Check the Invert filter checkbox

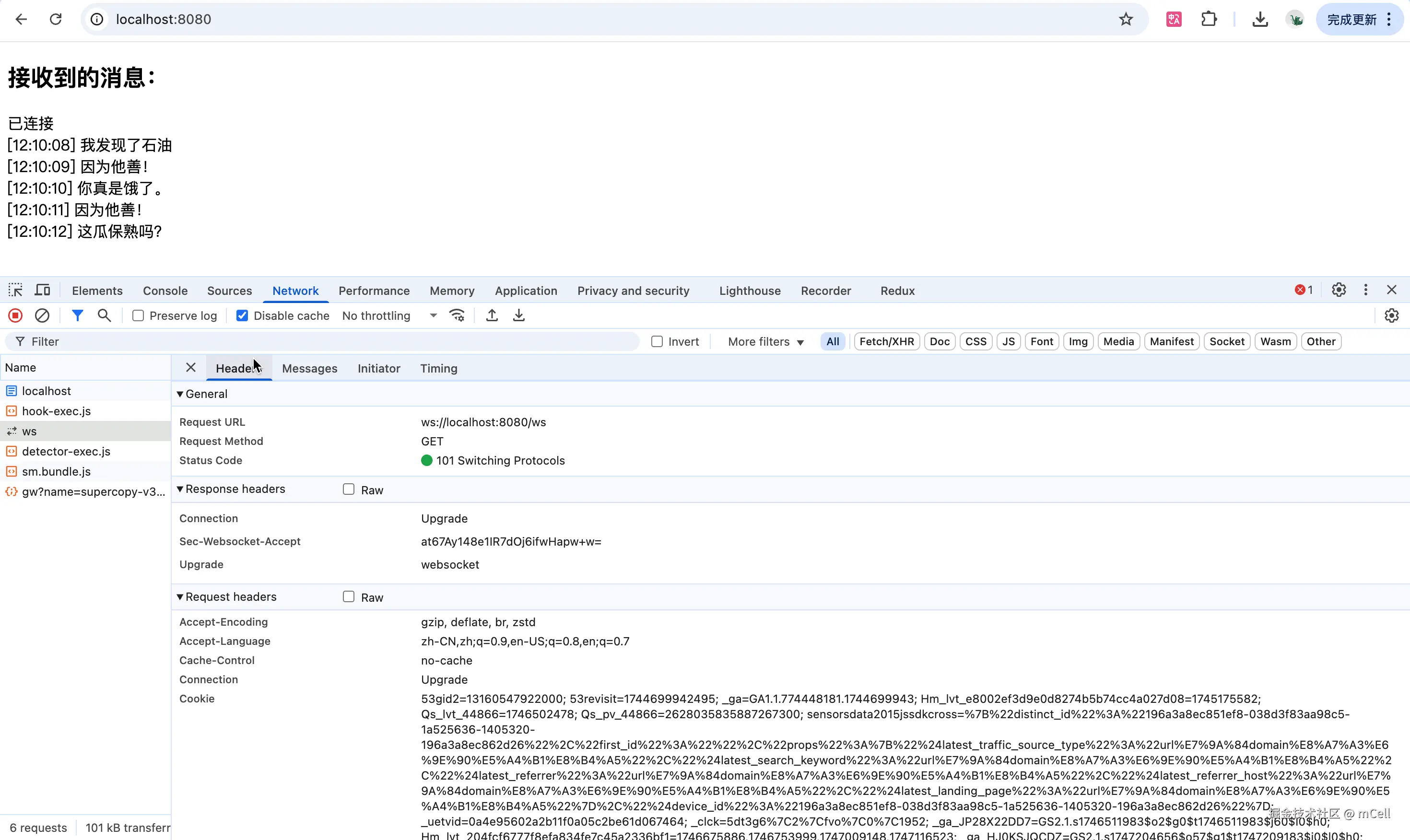tap(657, 341)
